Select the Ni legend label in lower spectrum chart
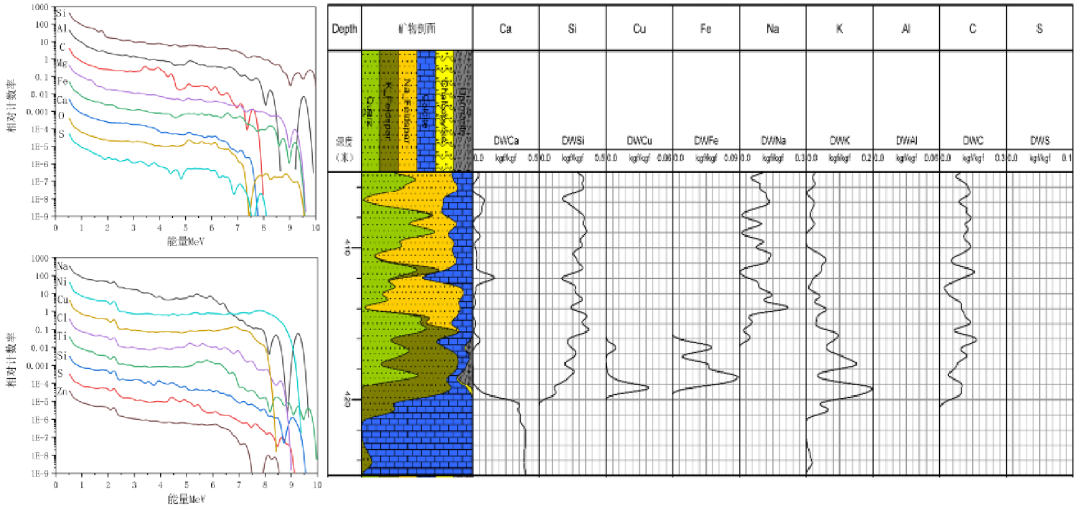The width and height of the screenshot is (1080, 510). pyautogui.click(x=63, y=282)
